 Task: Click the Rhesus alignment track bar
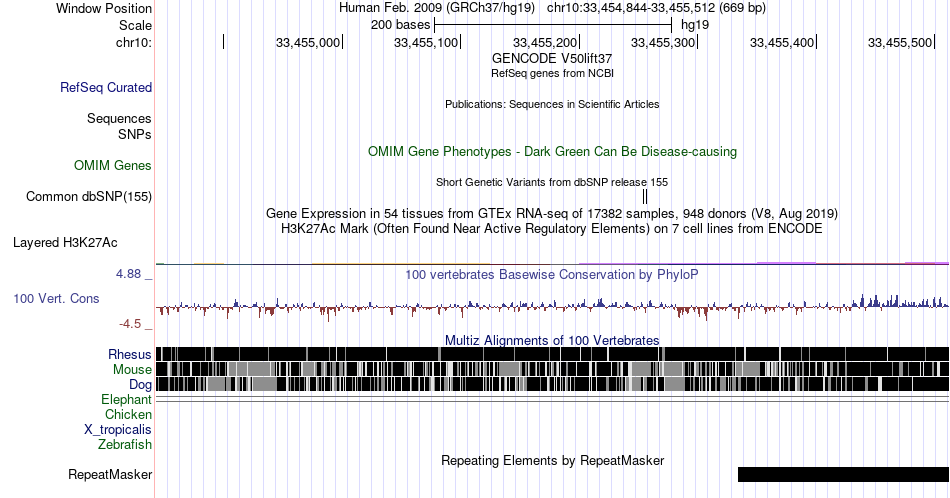pos(553,354)
